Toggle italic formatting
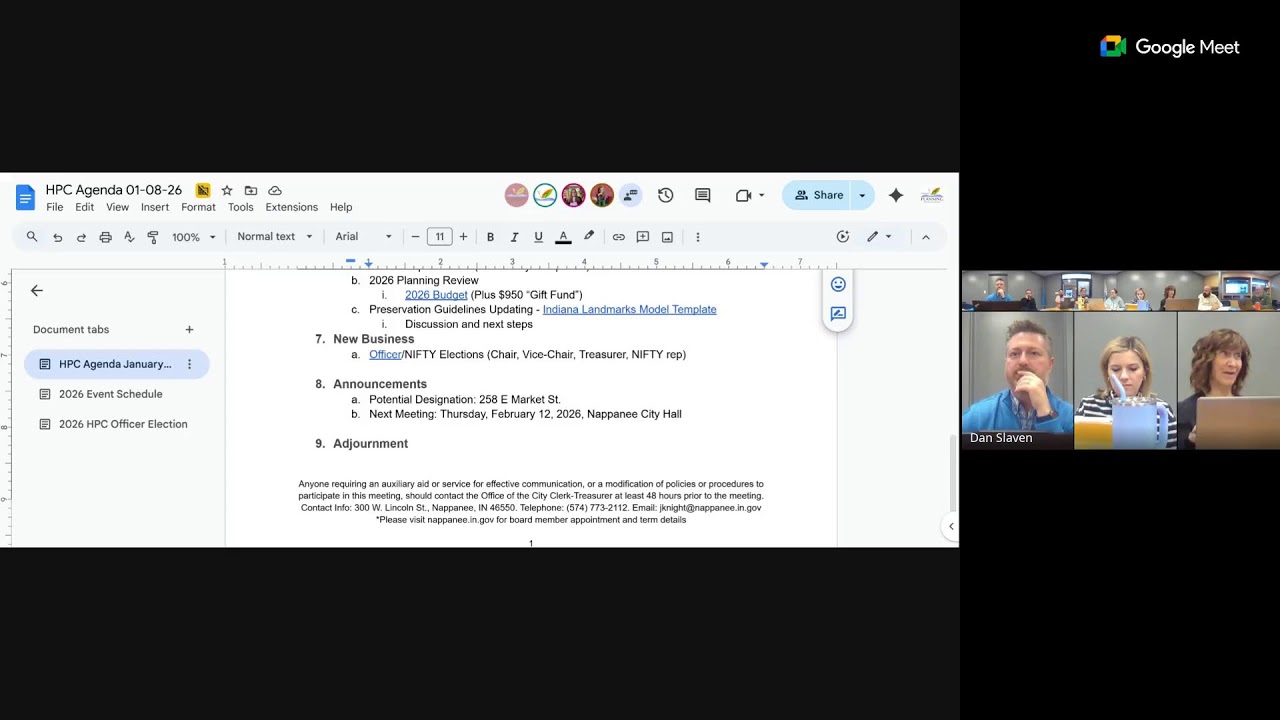1280x720 pixels. (x=514, y=237)
